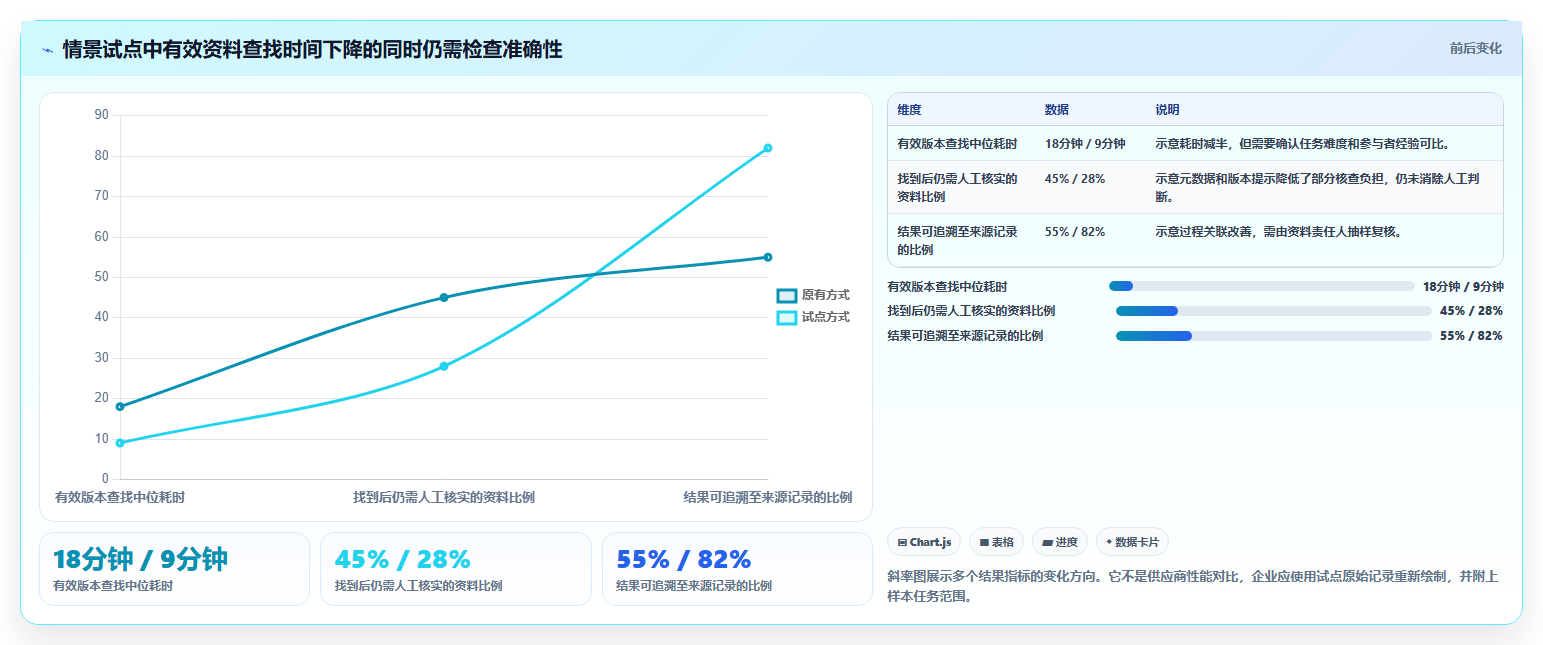
Task: Click the 试点方式 data point at 28
Action: pos(444,366)
